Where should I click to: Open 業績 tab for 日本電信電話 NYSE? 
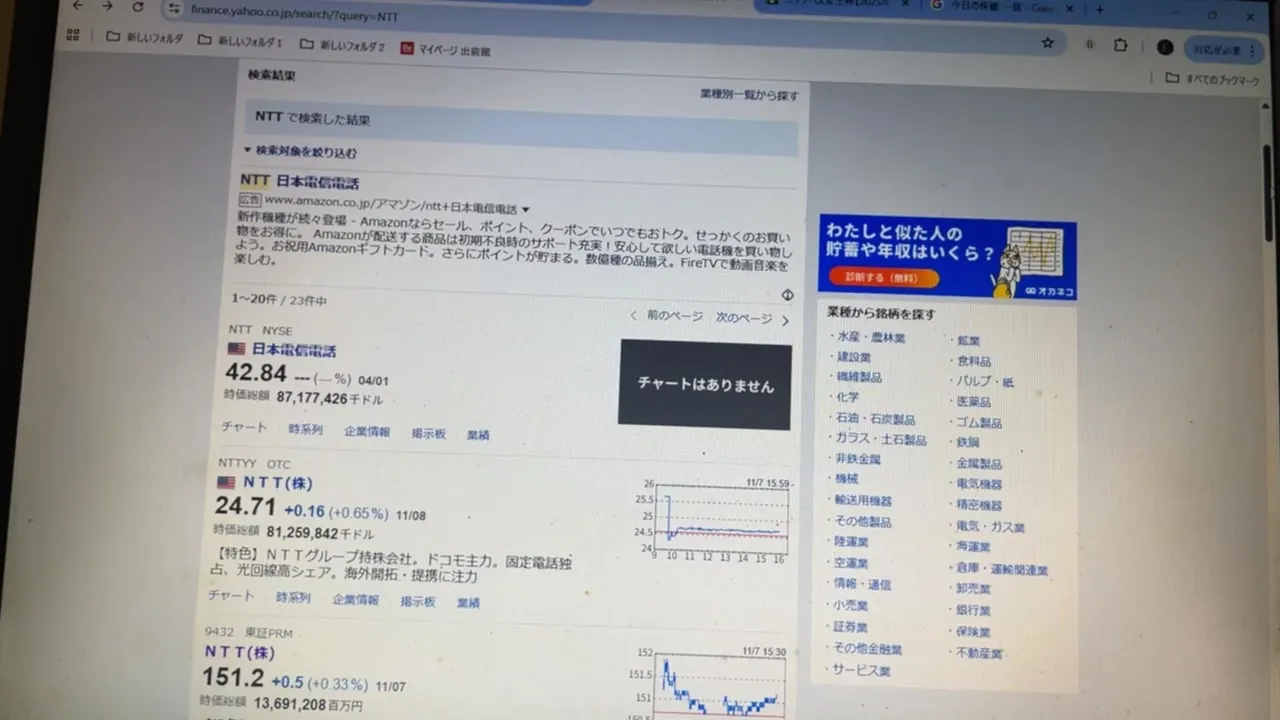478,436
